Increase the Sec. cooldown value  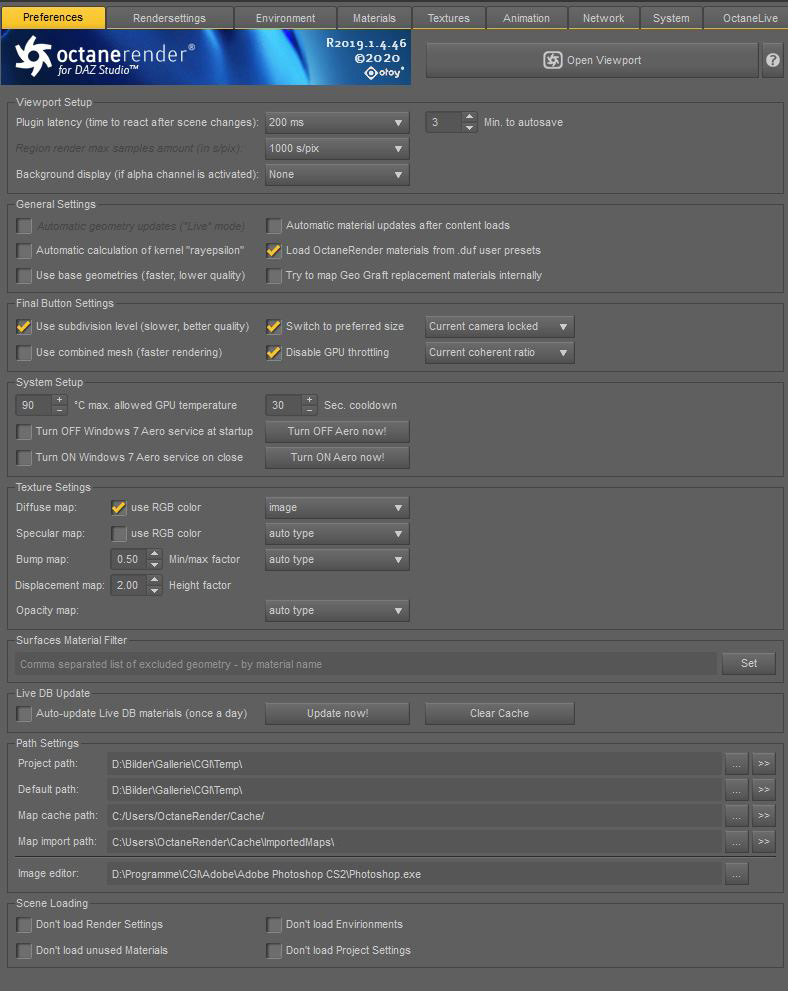coord(309,399)
